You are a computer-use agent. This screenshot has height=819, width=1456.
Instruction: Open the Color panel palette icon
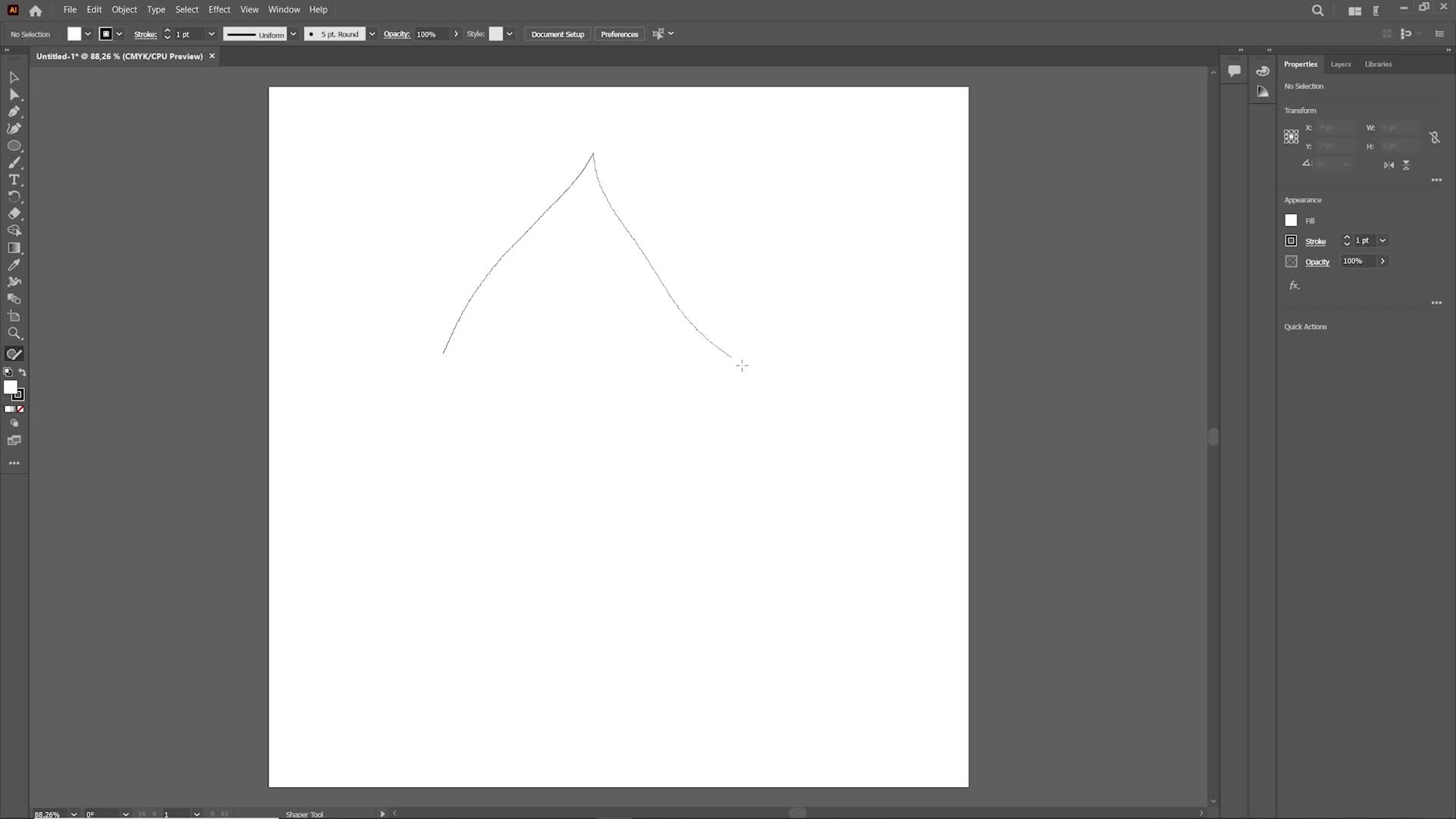click(x=1263, y=71)
